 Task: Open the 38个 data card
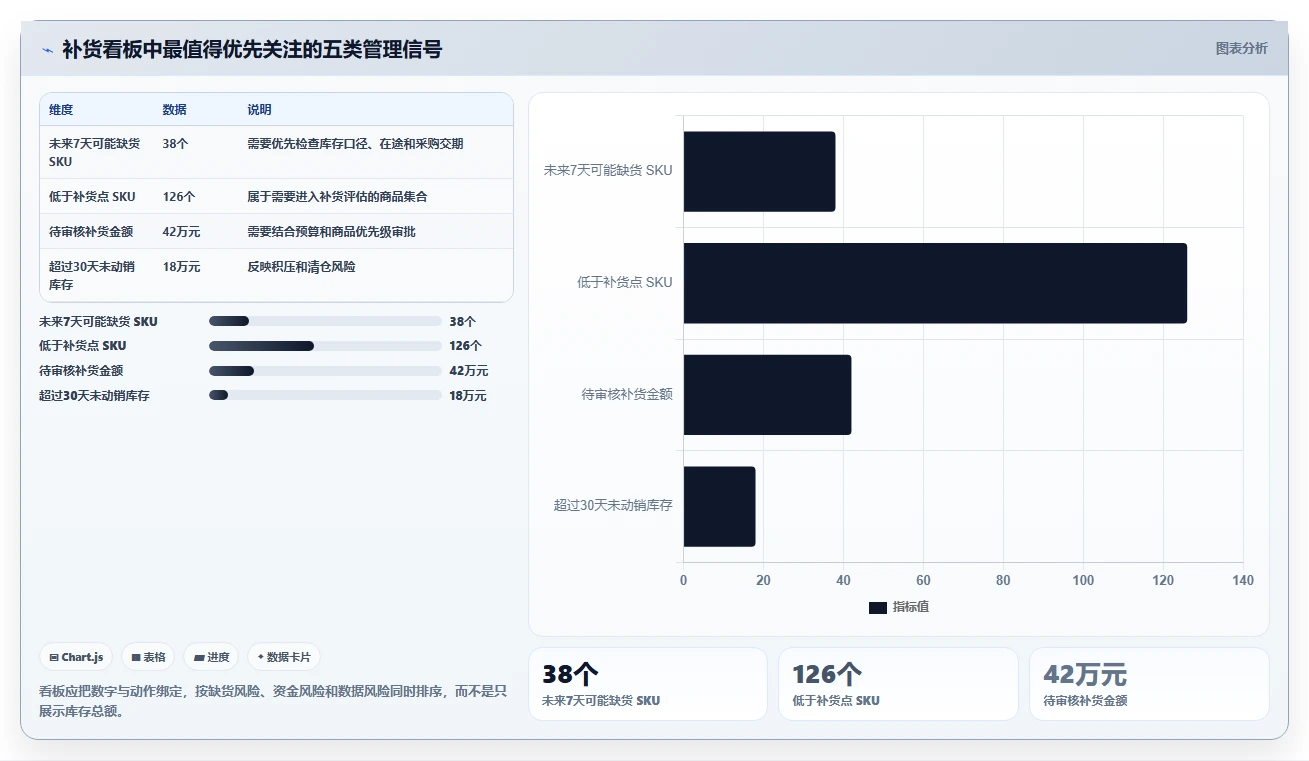tap(648, 684)
